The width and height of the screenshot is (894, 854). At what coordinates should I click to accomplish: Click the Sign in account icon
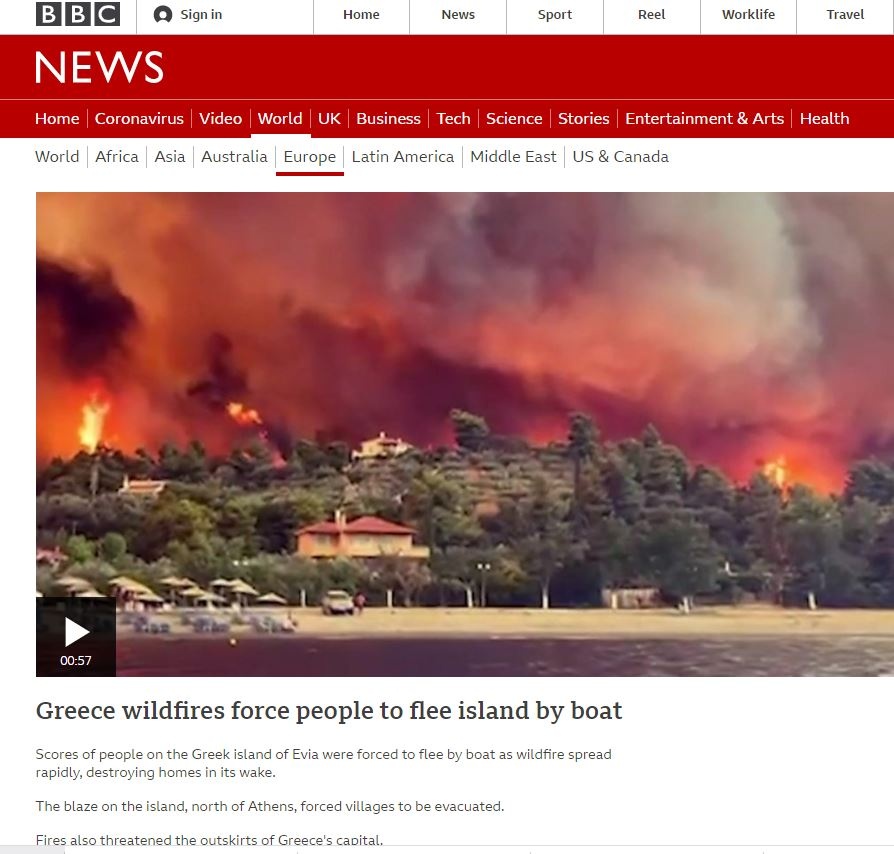pyautogui.click(x=162, y=15)
